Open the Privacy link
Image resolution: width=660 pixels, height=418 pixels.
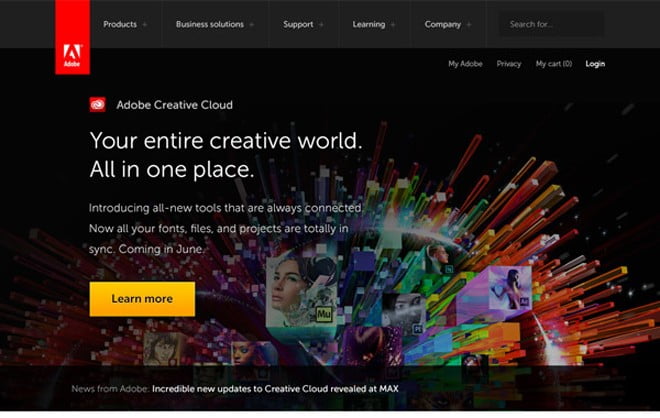[x=509, y=64]
